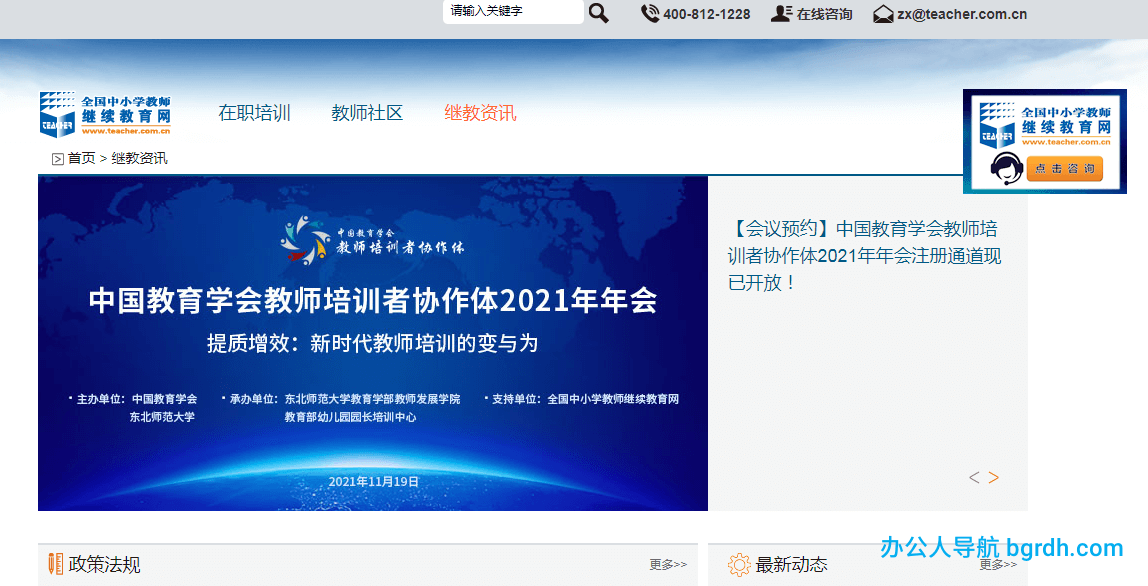Screen dimensions: 1148x586
Task: Click the site logo at top left
Action: 105,114
